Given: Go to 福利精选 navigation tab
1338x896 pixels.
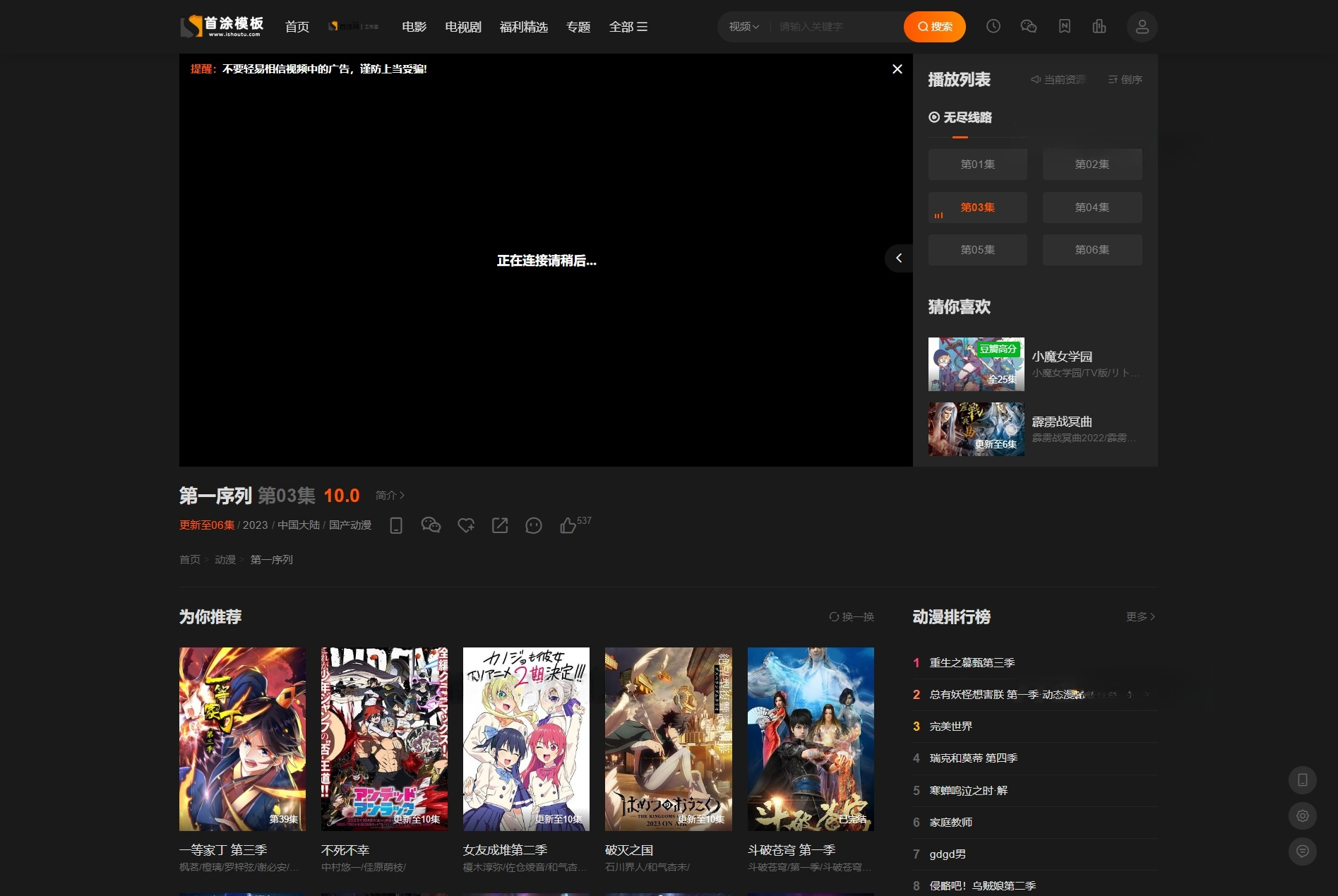Looking at the screenshot, I should 523,26.
